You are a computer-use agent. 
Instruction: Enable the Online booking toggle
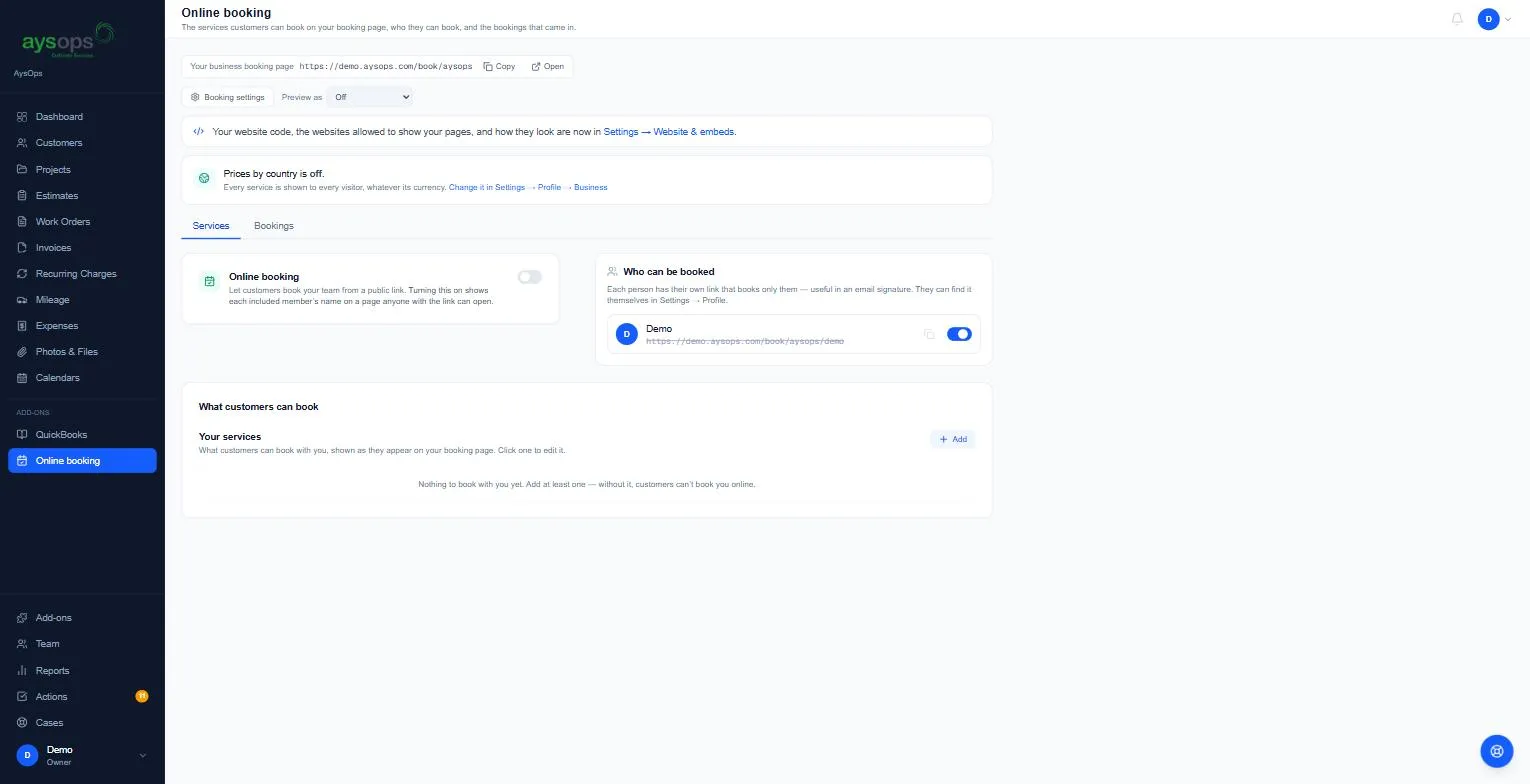click(x=529, y=277)
